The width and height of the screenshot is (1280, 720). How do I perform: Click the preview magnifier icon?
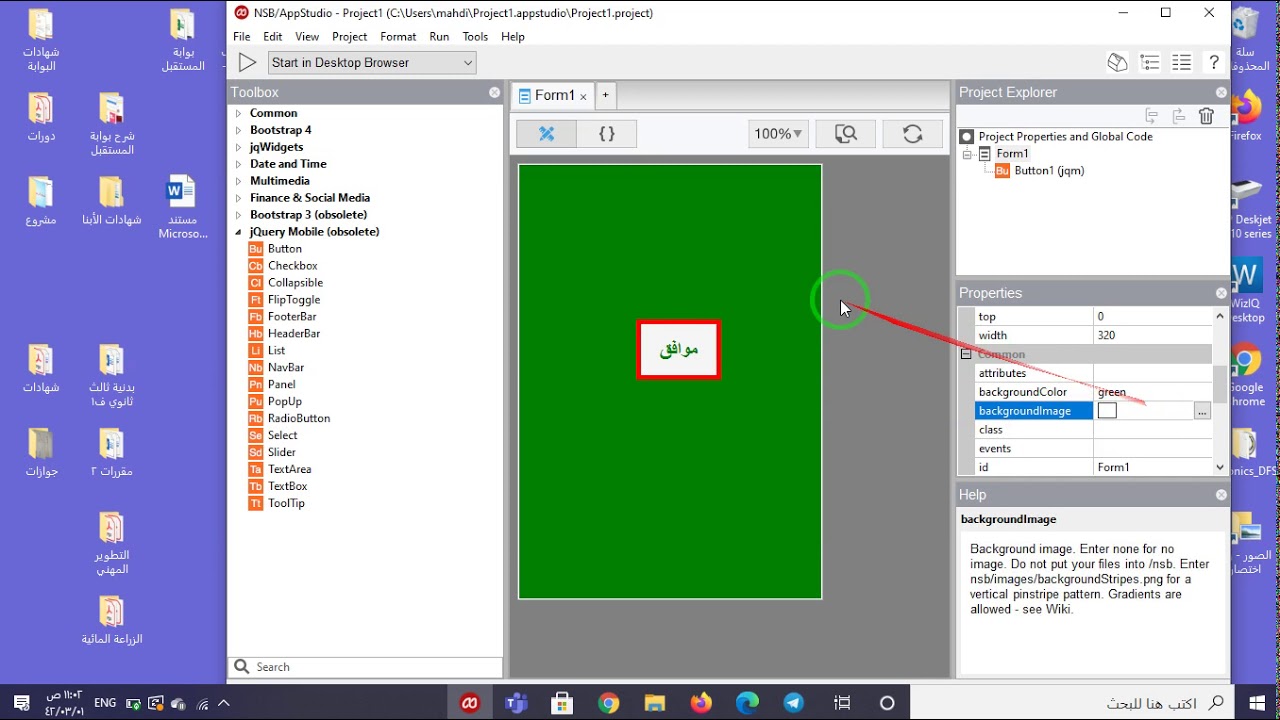point(846,134)
